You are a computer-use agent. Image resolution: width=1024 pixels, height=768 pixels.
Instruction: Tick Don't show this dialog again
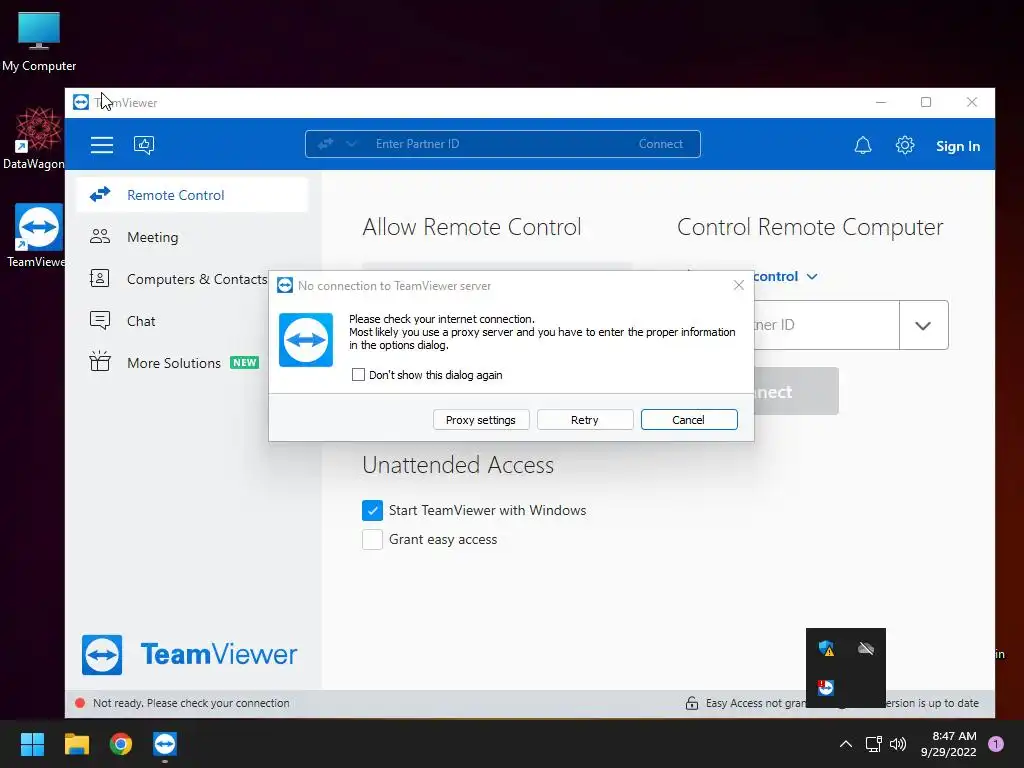[x=358, y=375]
